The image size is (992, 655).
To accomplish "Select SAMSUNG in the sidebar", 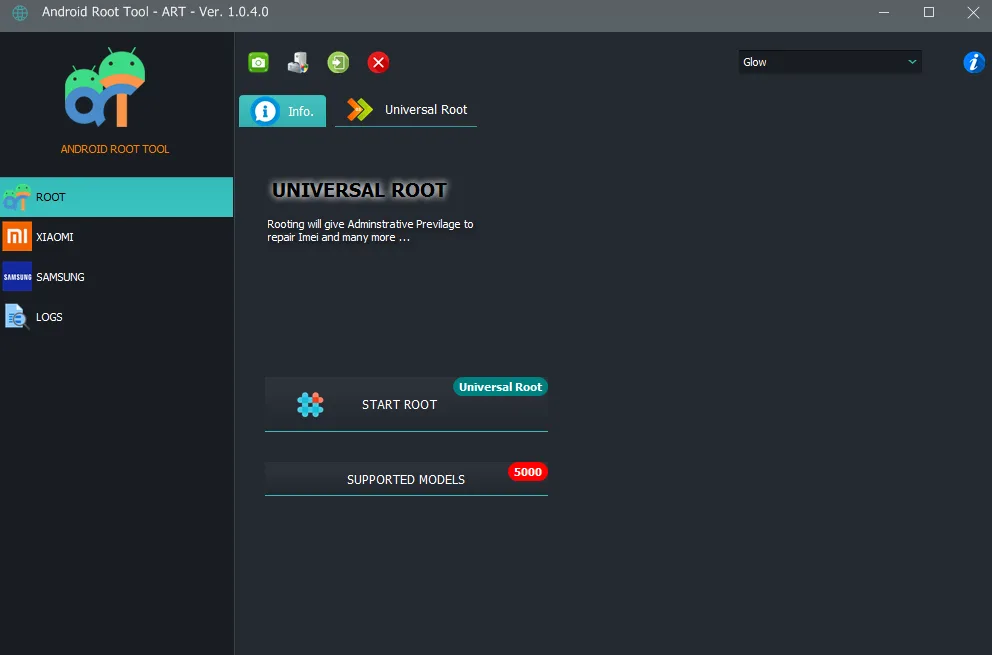I will pyautogui.click(x=116, y=277).
